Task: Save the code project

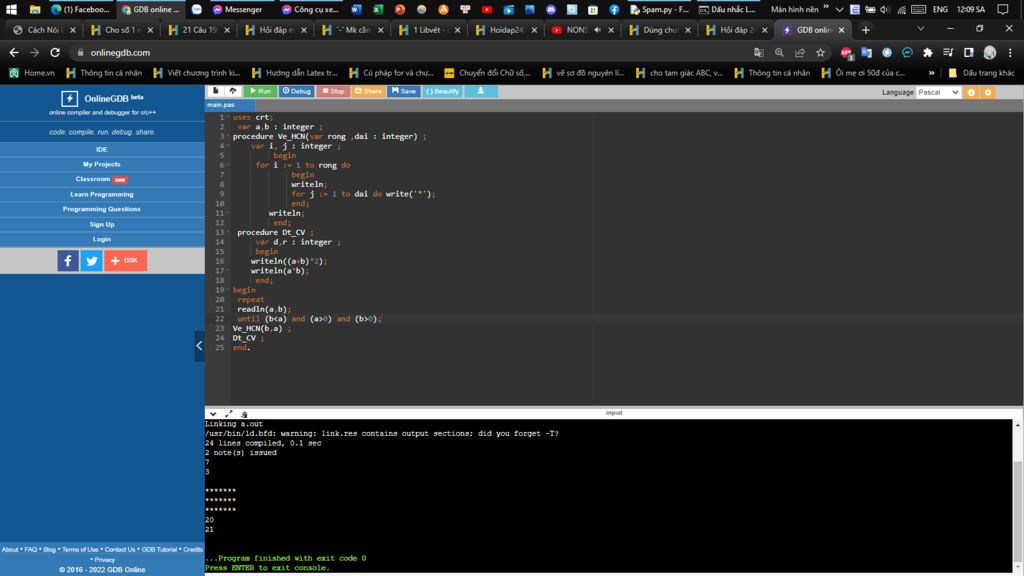Action: click(x=404, y=91)
